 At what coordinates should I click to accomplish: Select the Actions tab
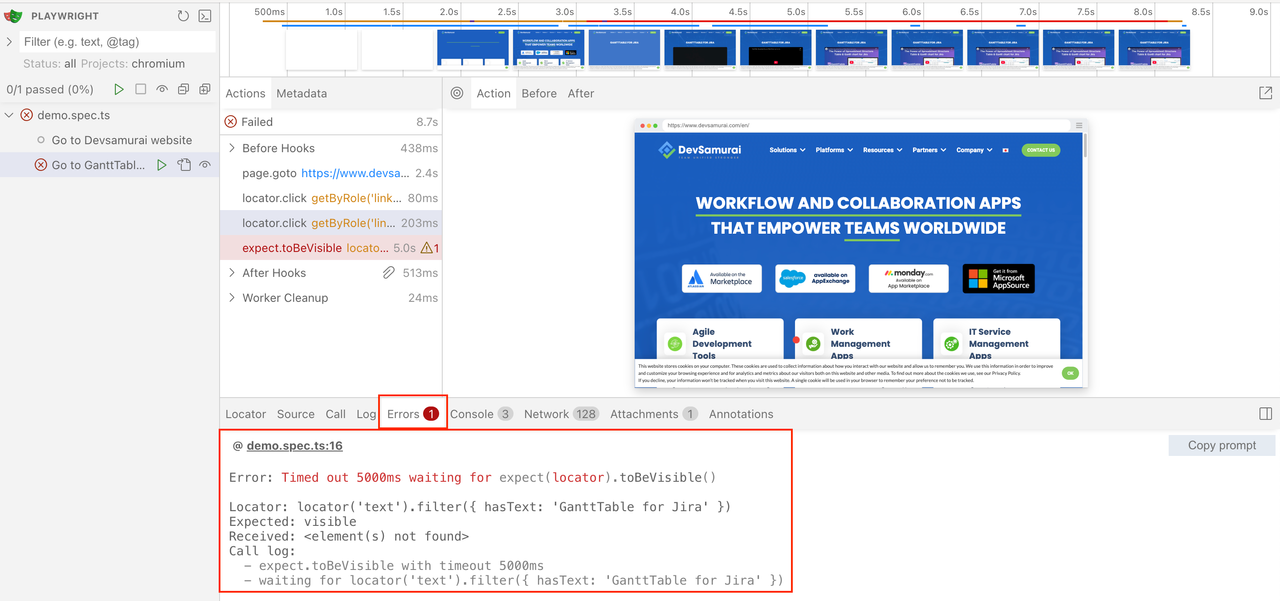click(245, 93)
